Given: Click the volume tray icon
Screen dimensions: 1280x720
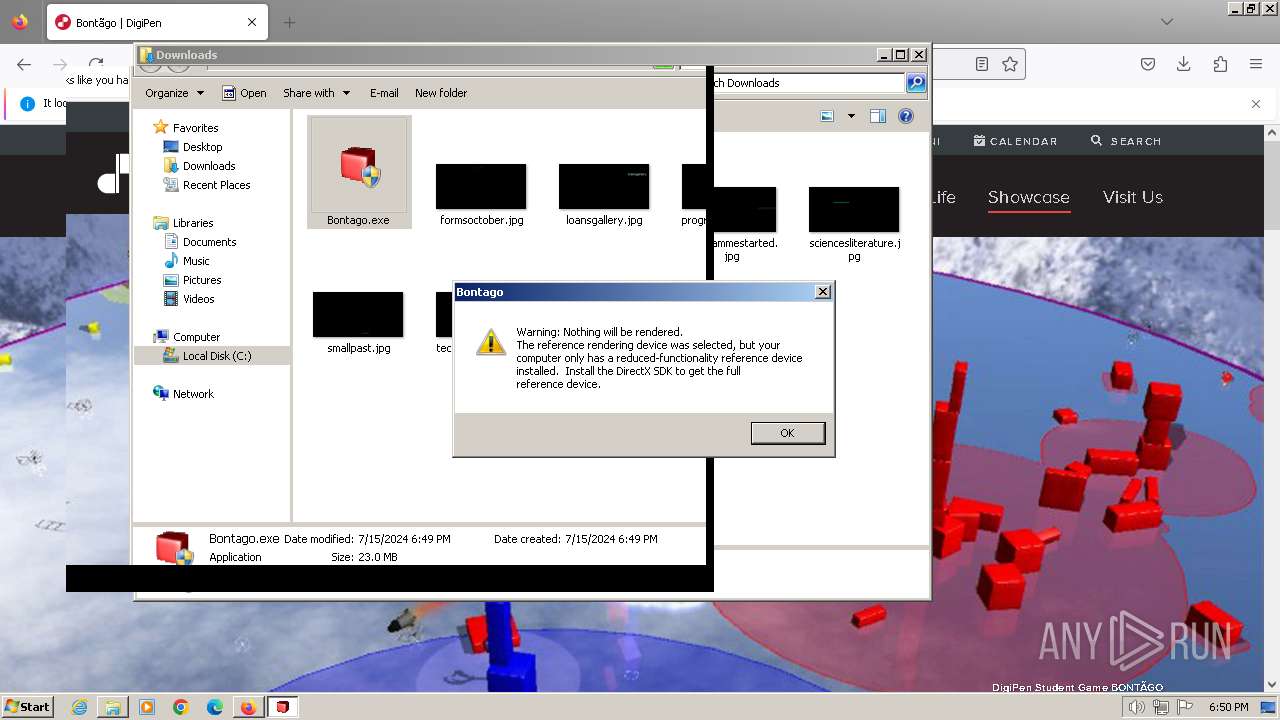Looking at the screenshot, I should coord(1137,707).
